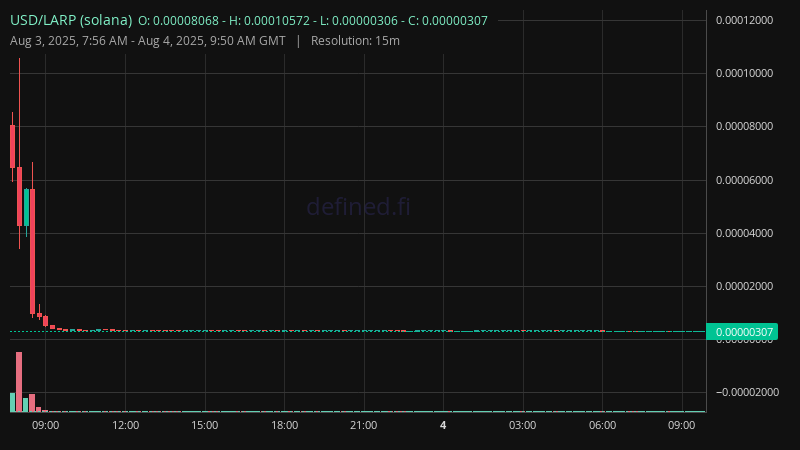Screen dimensions: 800x450
Task: Click the 0.00010000 price axis label
Action: [744, 73]
